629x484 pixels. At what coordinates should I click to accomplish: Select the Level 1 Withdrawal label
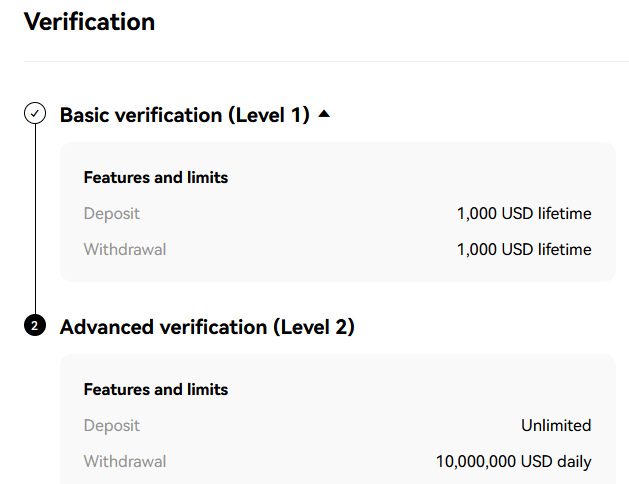[125, 249]
